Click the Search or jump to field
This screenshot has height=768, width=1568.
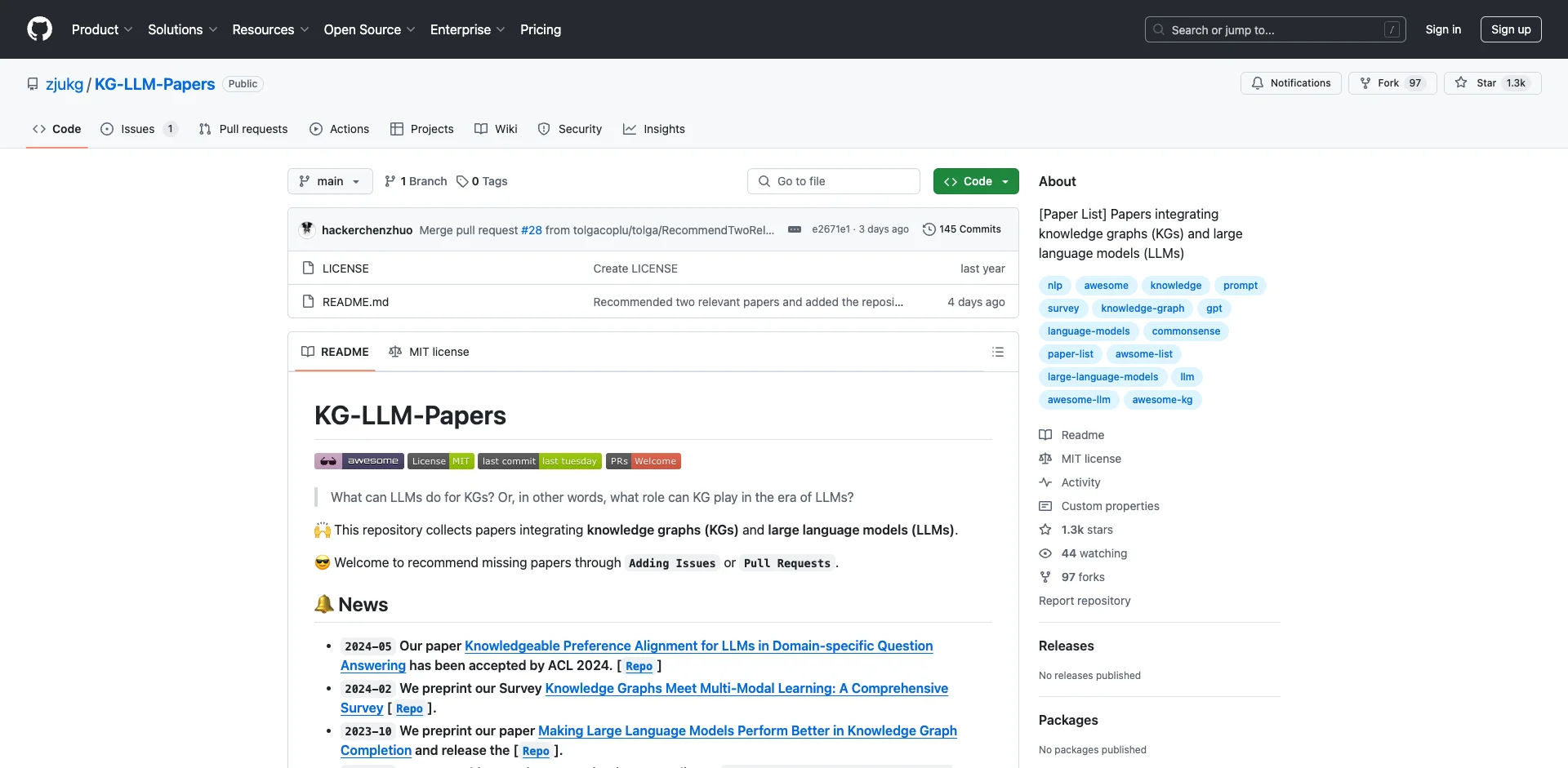(1275, 29)
